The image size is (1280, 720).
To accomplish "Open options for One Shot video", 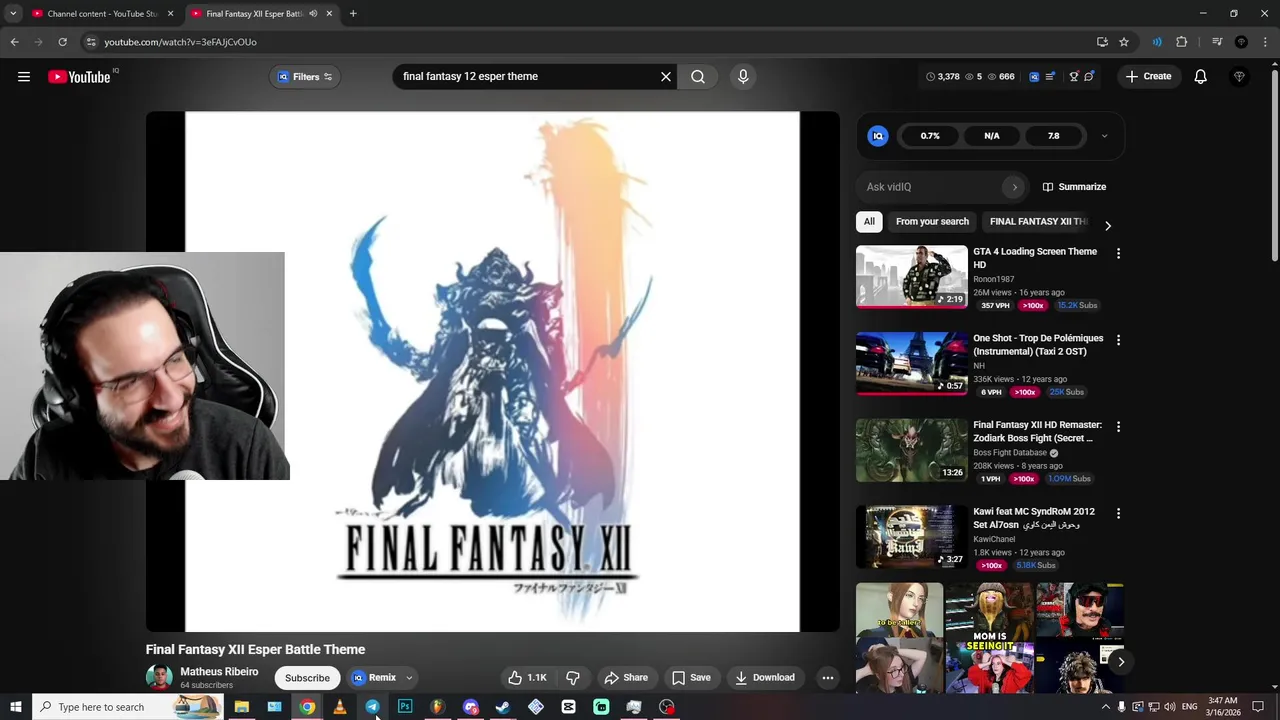I will [1118, 340].
